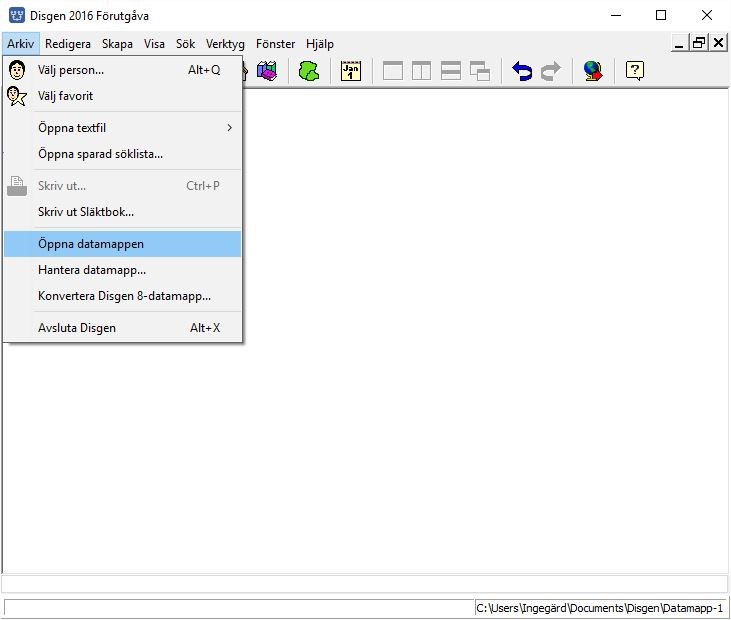The width and height of the screenshot is (731, 620).
Task: Open the green map icon
Action: pos(309,71)
